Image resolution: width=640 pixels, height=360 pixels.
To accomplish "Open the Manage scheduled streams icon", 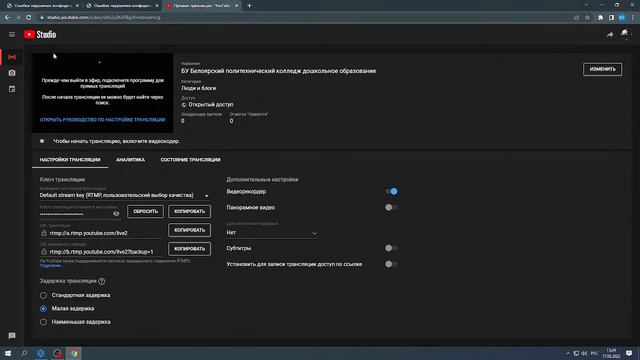I will pos(12,89).
